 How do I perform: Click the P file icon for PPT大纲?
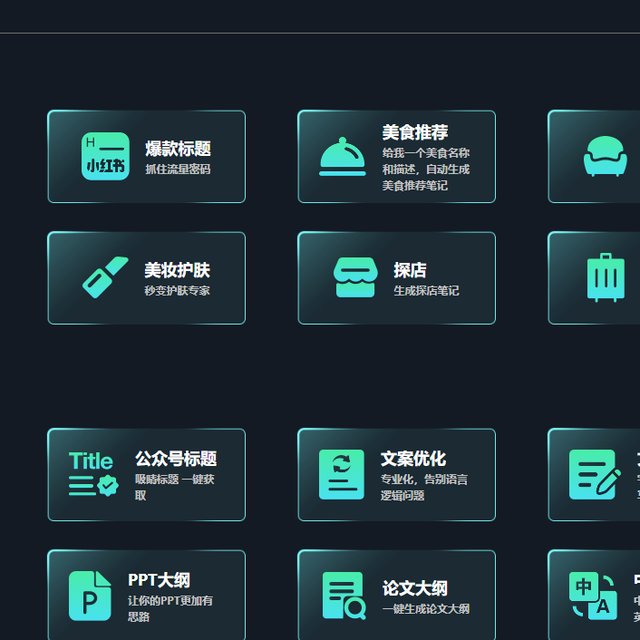click(x=90, y=596)
